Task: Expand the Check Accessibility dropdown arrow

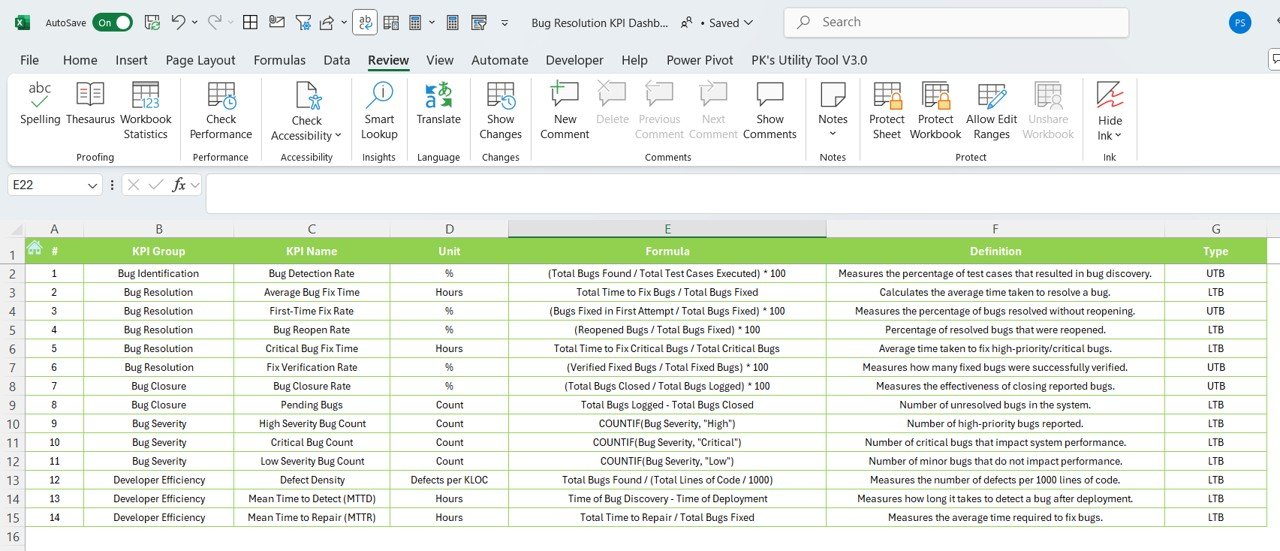Action: coord(338,136)
